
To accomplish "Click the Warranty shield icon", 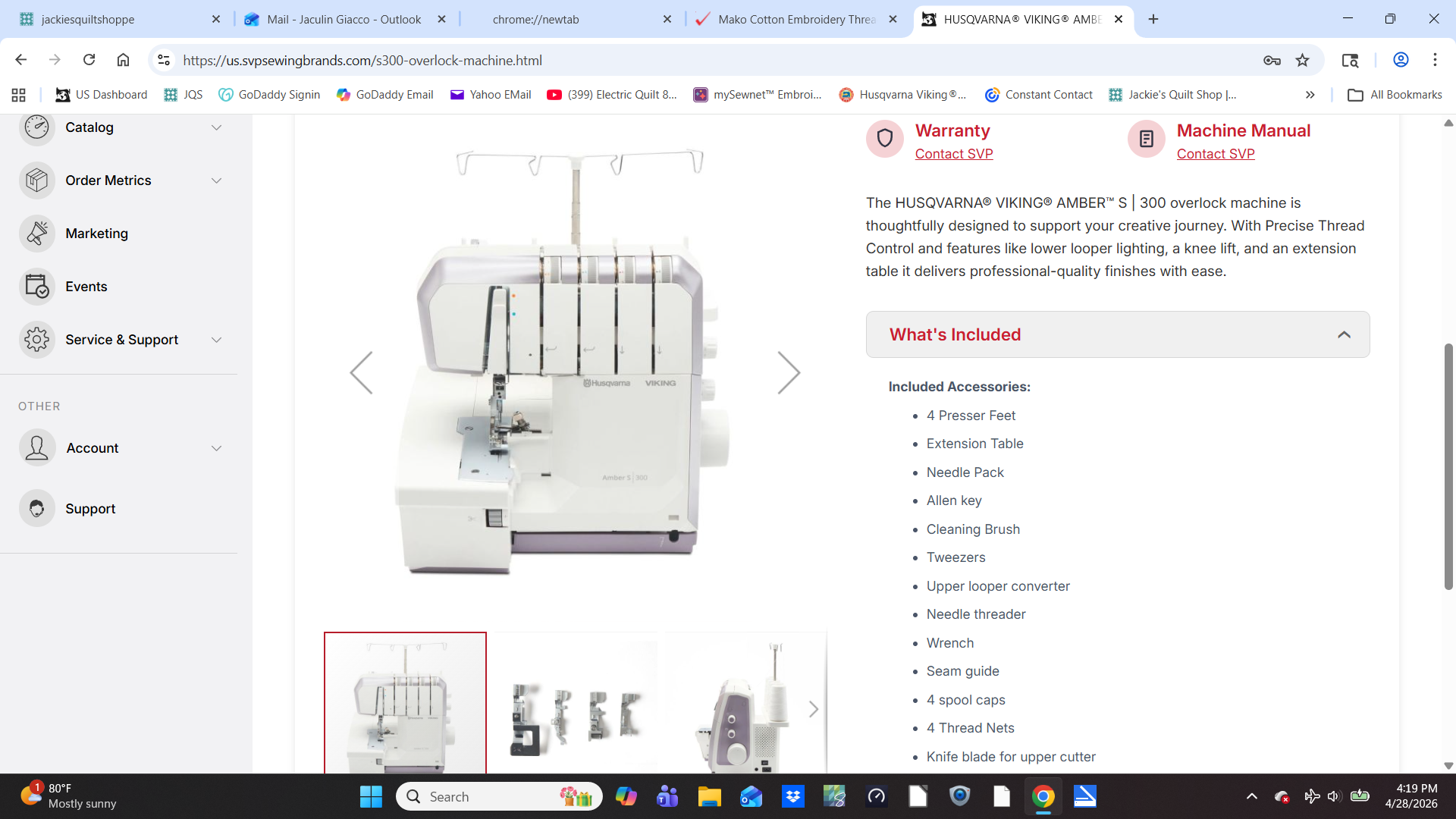I will point(884,139).
